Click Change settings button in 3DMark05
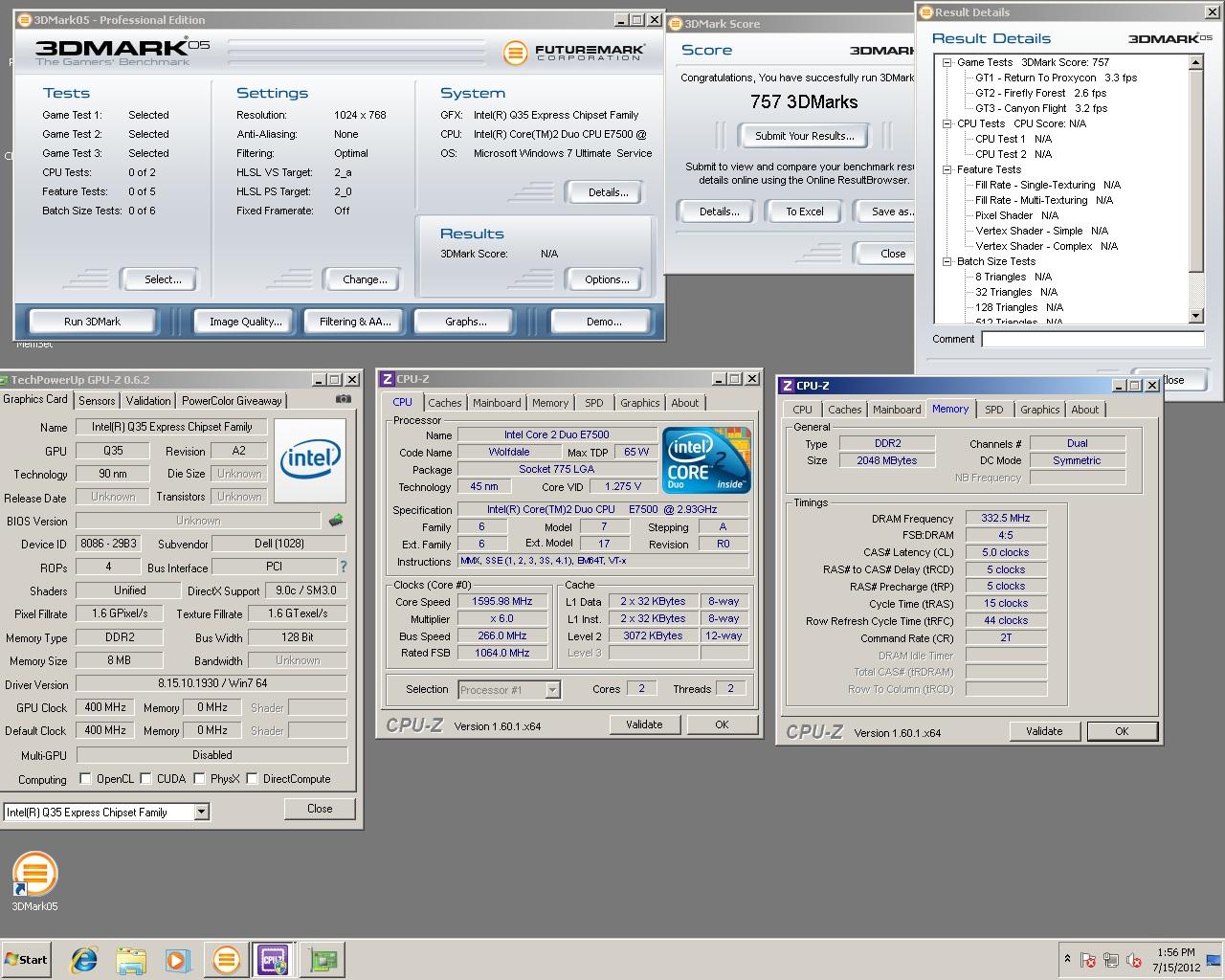This screenshot has width=1225, height=980. point(365,279)
